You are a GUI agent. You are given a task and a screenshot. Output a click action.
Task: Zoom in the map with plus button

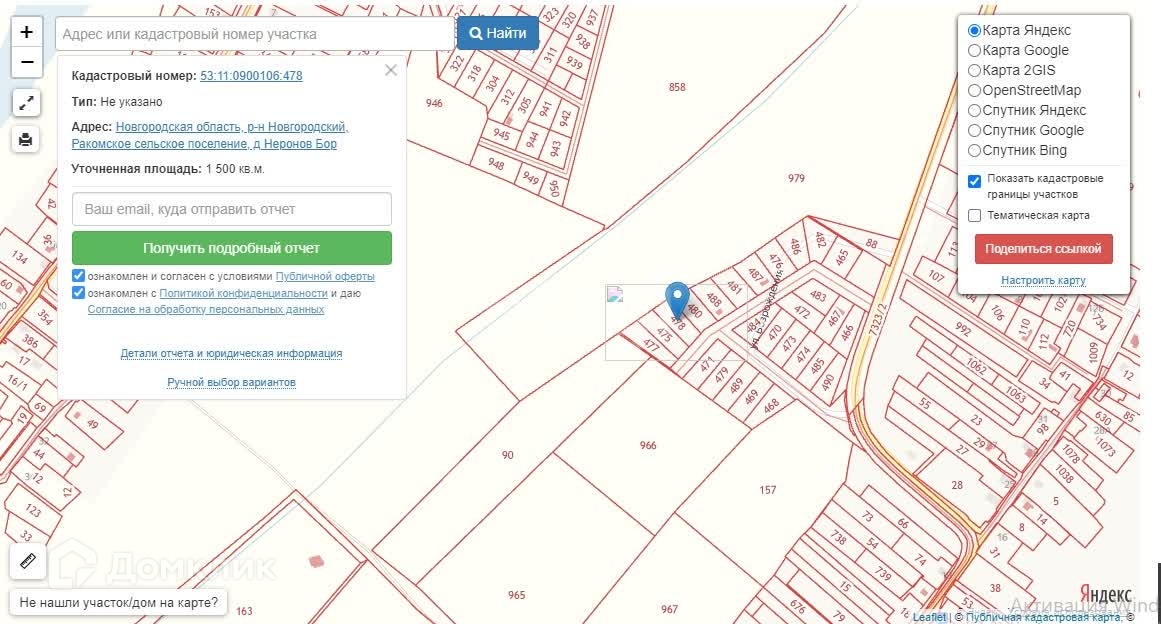(x=27, y=33)
